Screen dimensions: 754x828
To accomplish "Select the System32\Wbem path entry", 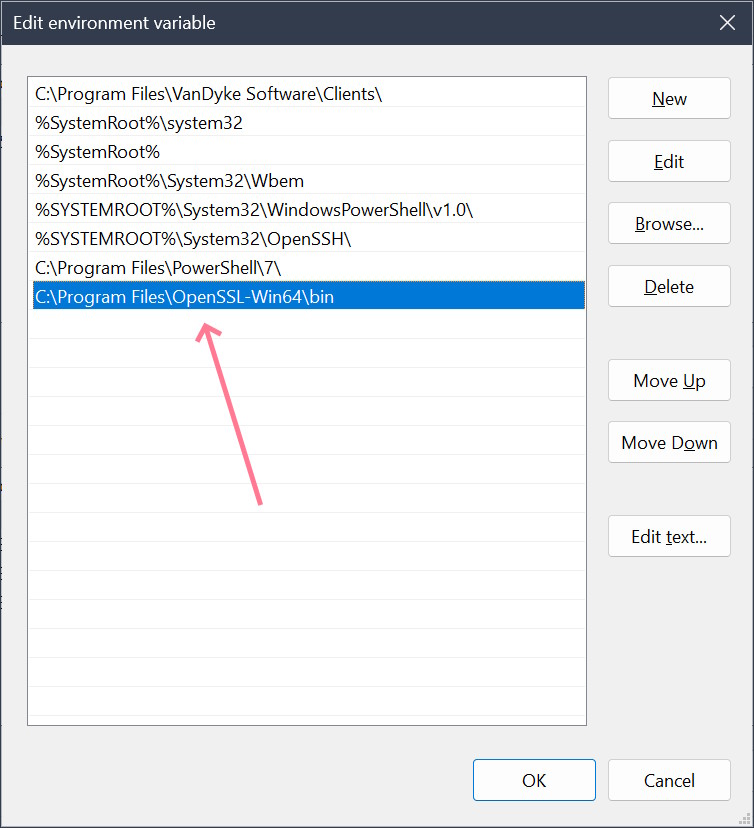I will pyautogui.click(x=169, y=181).
